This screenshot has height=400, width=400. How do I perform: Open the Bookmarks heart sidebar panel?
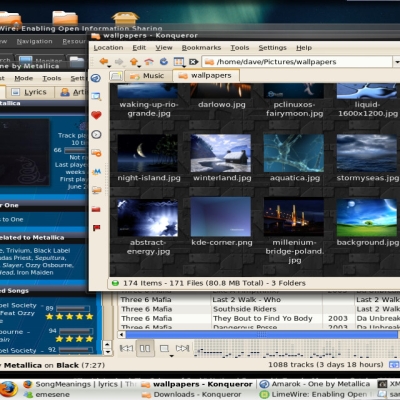(x=96, y=115)
